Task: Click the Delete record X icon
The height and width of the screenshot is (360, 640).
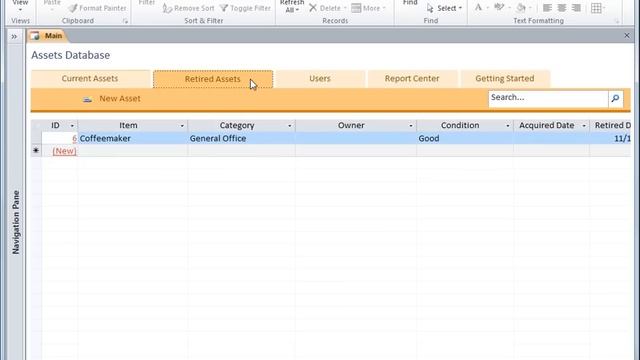Action: click(x=313, y=8)
